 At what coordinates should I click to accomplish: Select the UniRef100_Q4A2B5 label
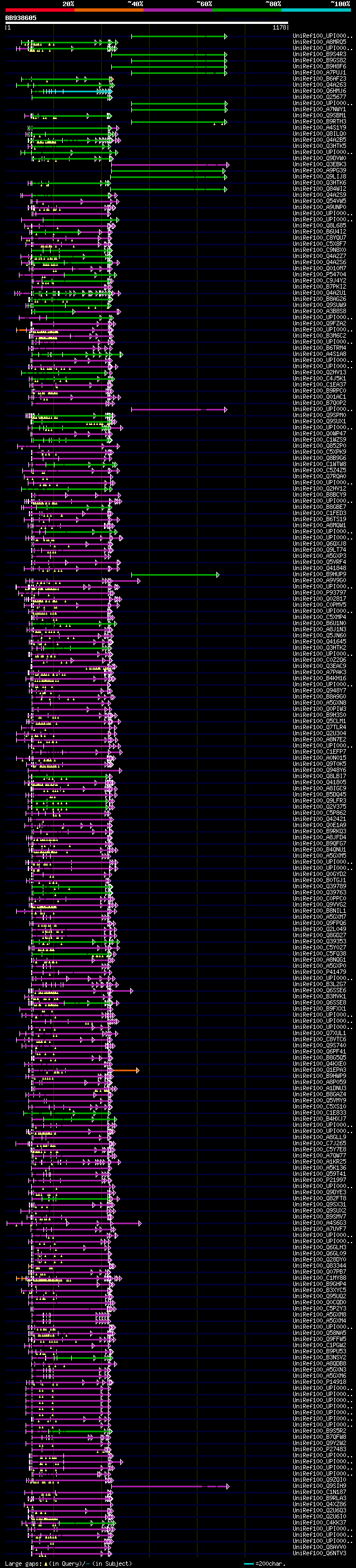pos(319,140)
